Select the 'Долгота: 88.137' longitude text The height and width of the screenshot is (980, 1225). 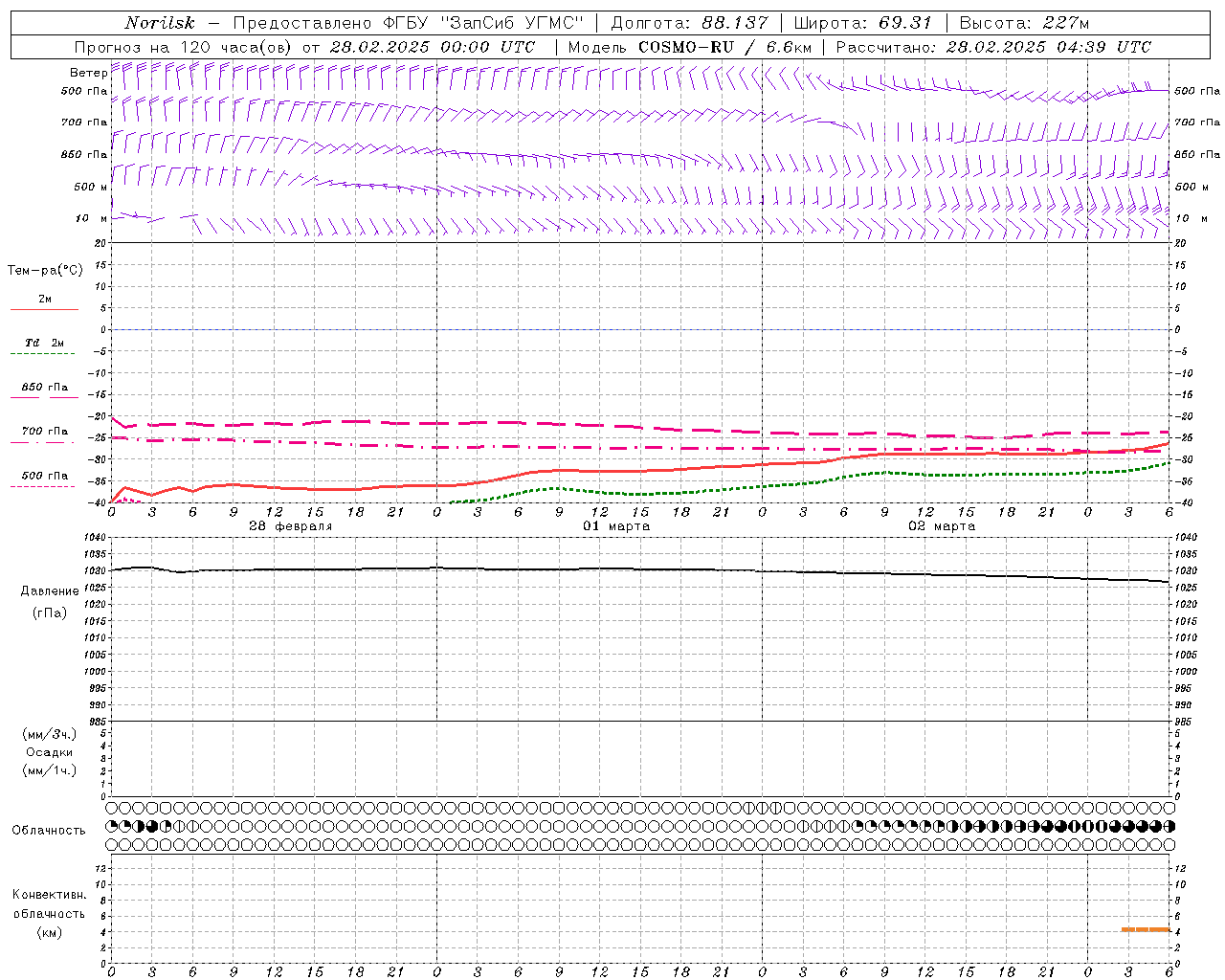tap(688, 23)
